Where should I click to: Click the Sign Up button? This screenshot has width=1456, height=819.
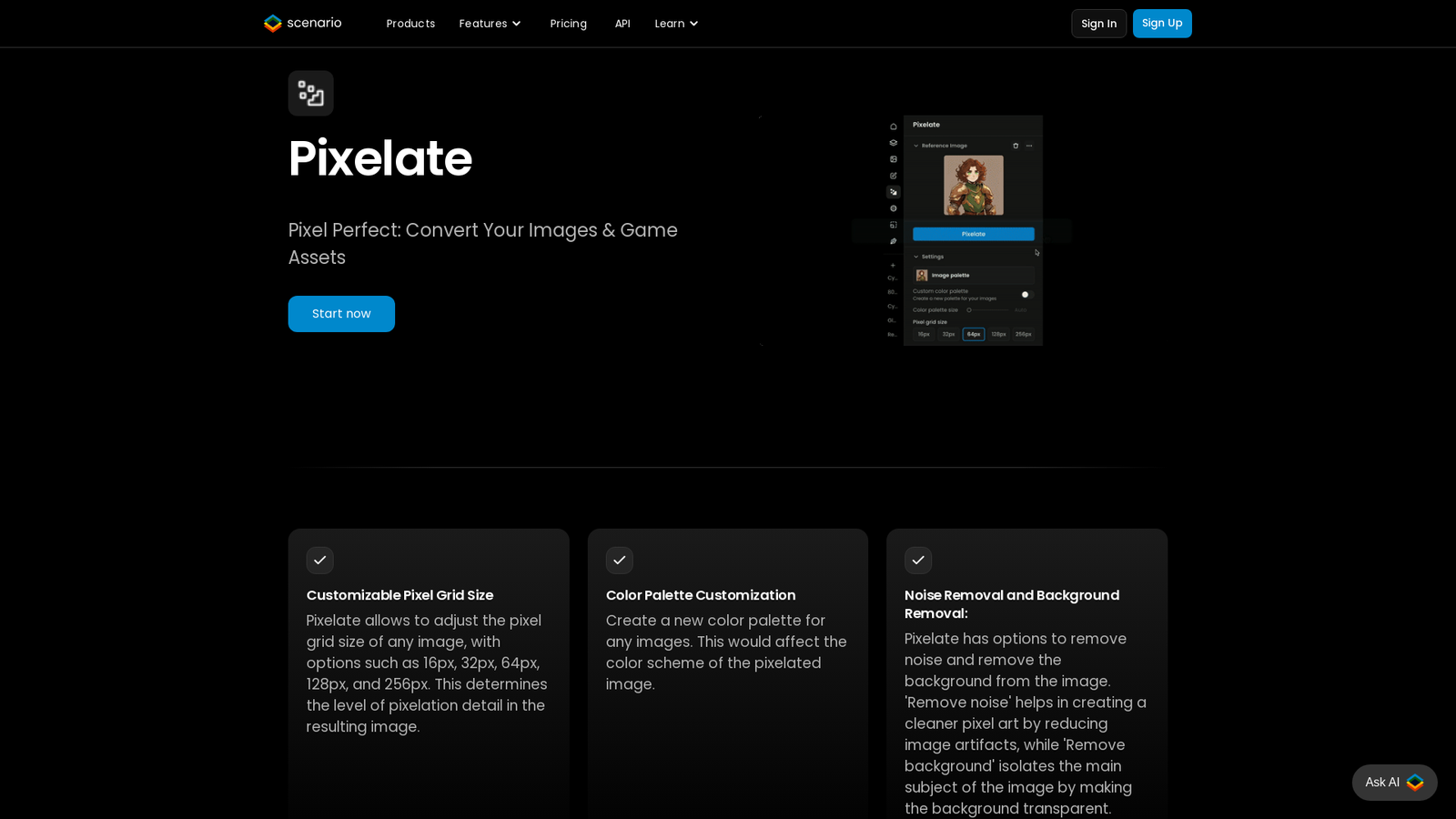pyautogui.click(x=1162, y=24)
